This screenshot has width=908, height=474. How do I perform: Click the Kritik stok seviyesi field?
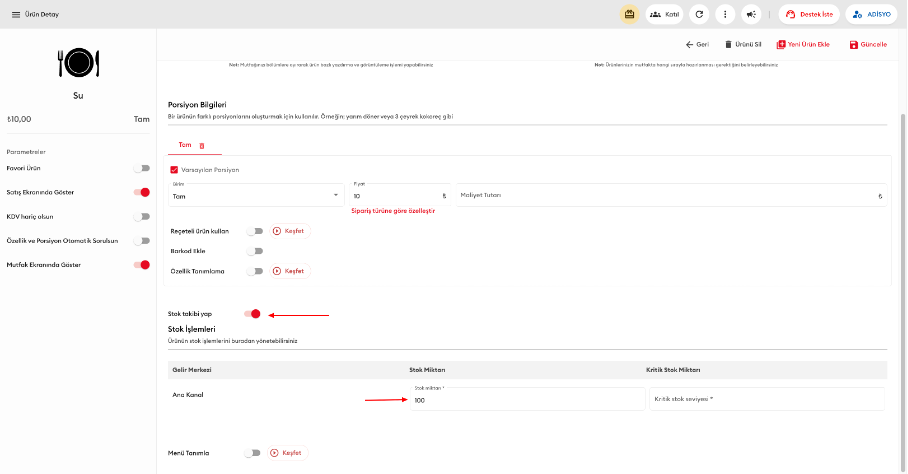pyautogui.click(x=767, y=399)
